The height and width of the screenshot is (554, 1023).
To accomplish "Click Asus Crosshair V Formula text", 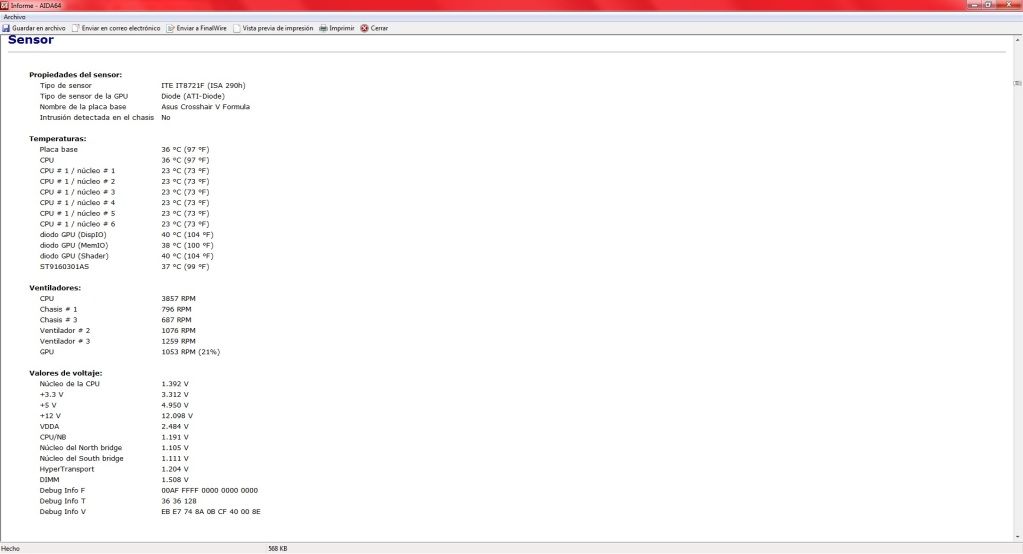I will pos(206,107).
